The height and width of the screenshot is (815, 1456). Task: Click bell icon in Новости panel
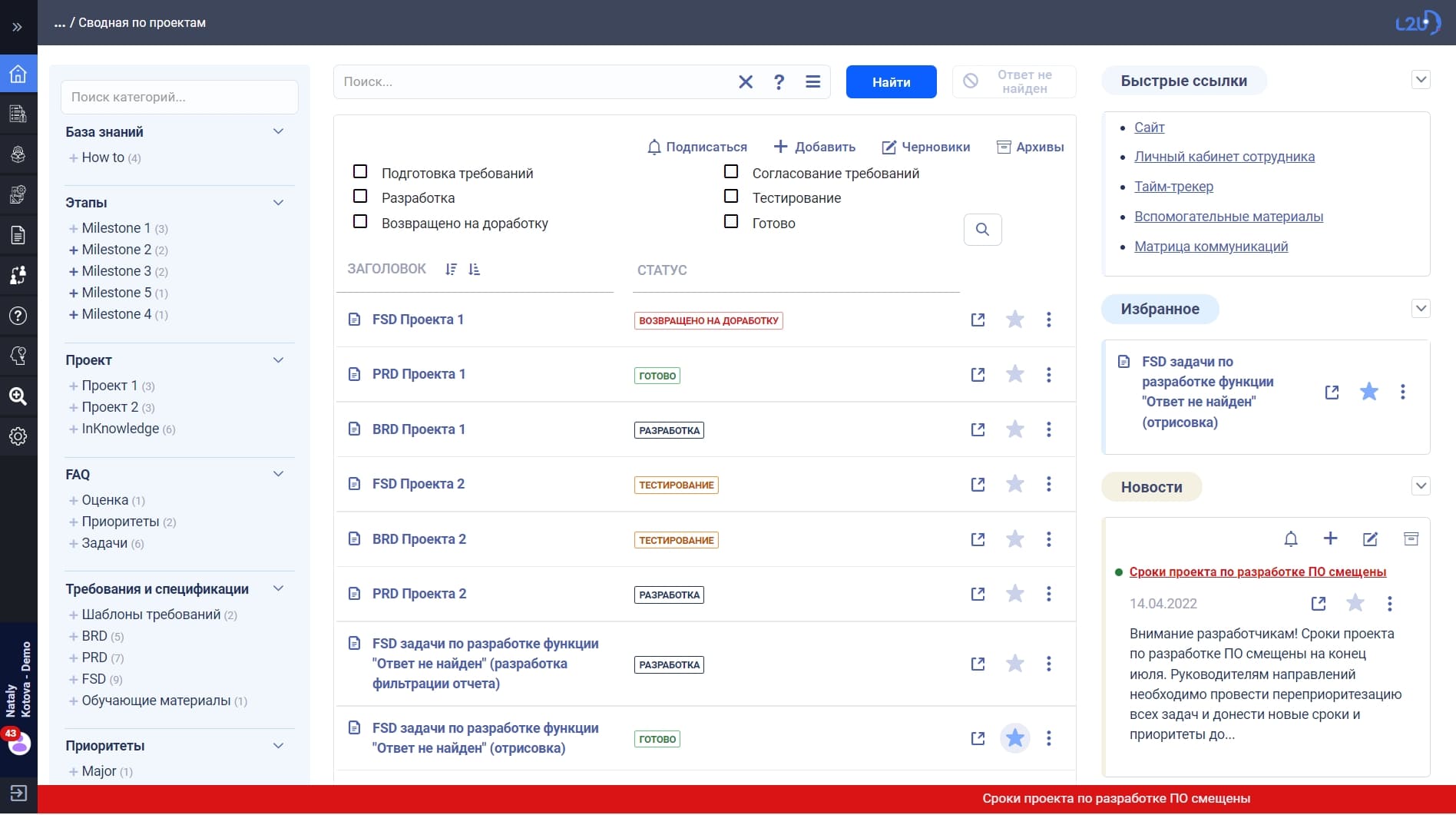point(1290,539)
